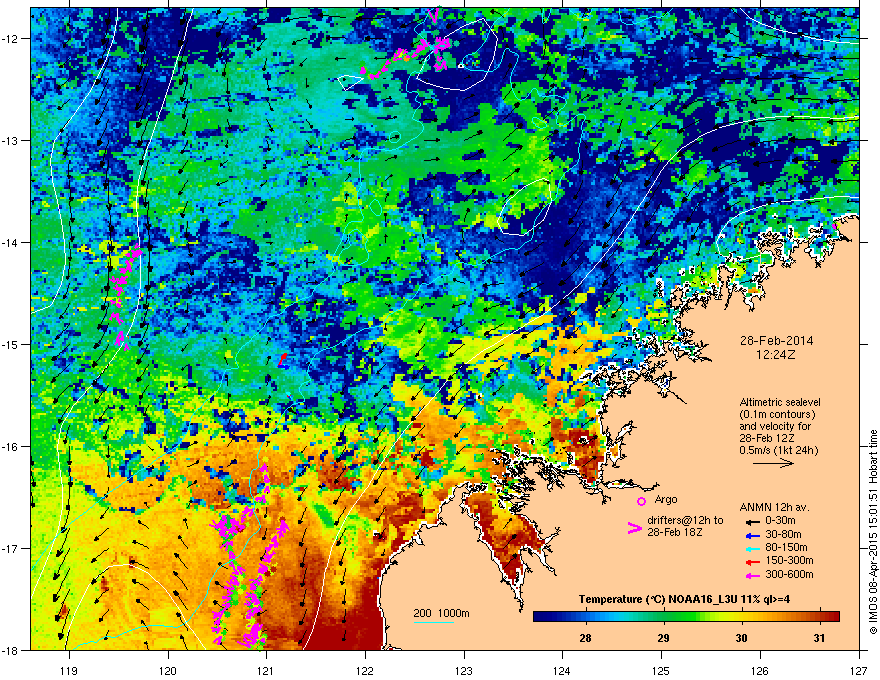The height and width of the screenshot is (680, 880).
Task: Click the "-16" latitude axis label
Action: (10, 446)
